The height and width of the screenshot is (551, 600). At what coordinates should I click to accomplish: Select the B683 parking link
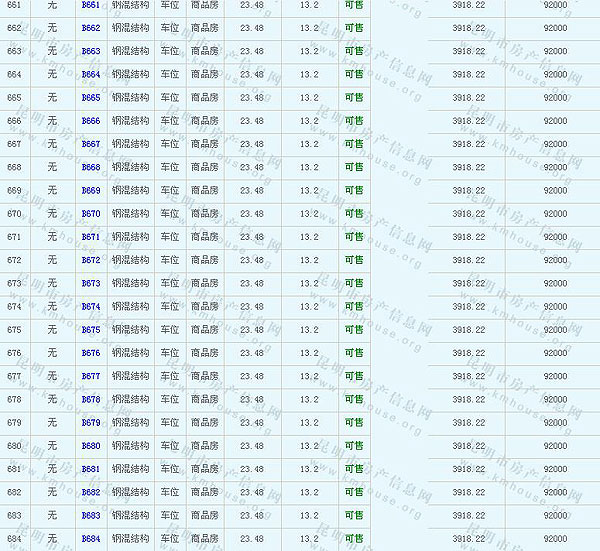click(x=90, y=516)
